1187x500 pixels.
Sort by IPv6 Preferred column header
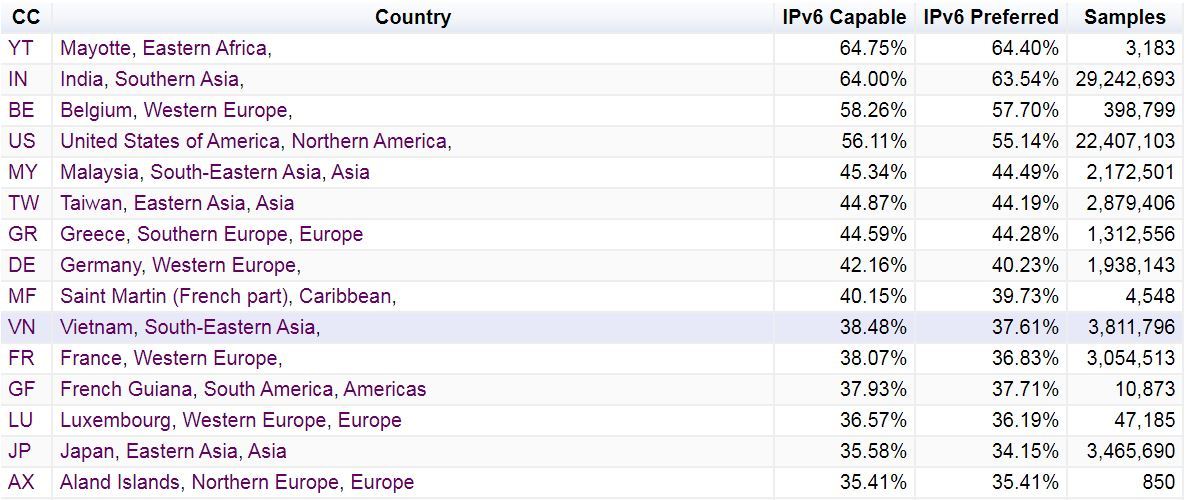[990, 17]
